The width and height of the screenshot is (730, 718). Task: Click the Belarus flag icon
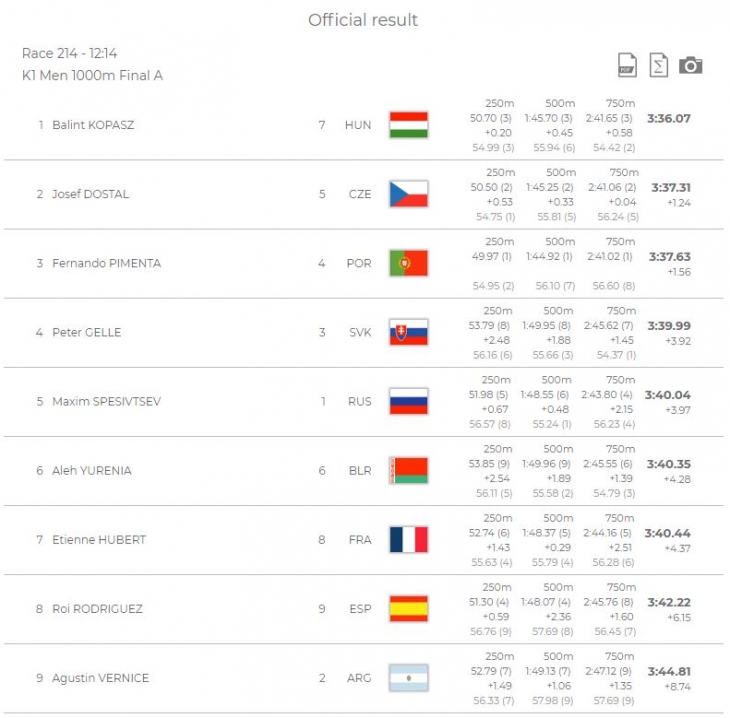pos(408,470)
